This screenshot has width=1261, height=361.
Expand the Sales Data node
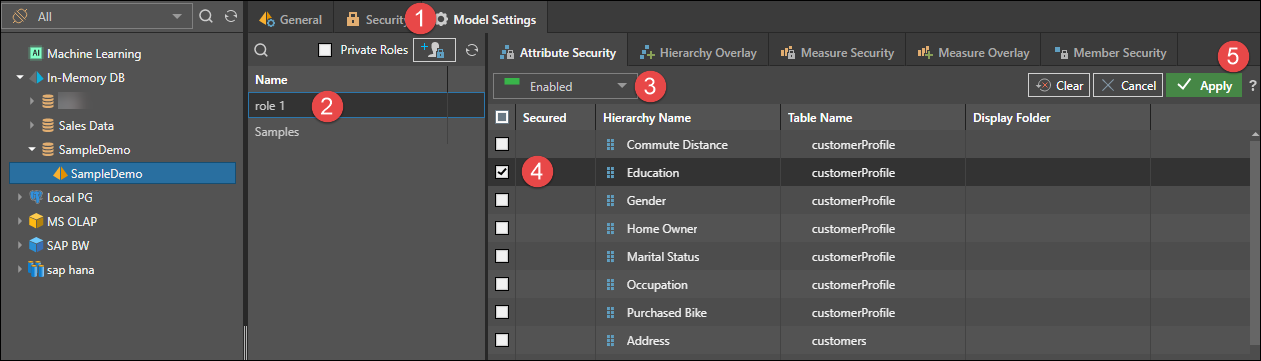(32, 126)
